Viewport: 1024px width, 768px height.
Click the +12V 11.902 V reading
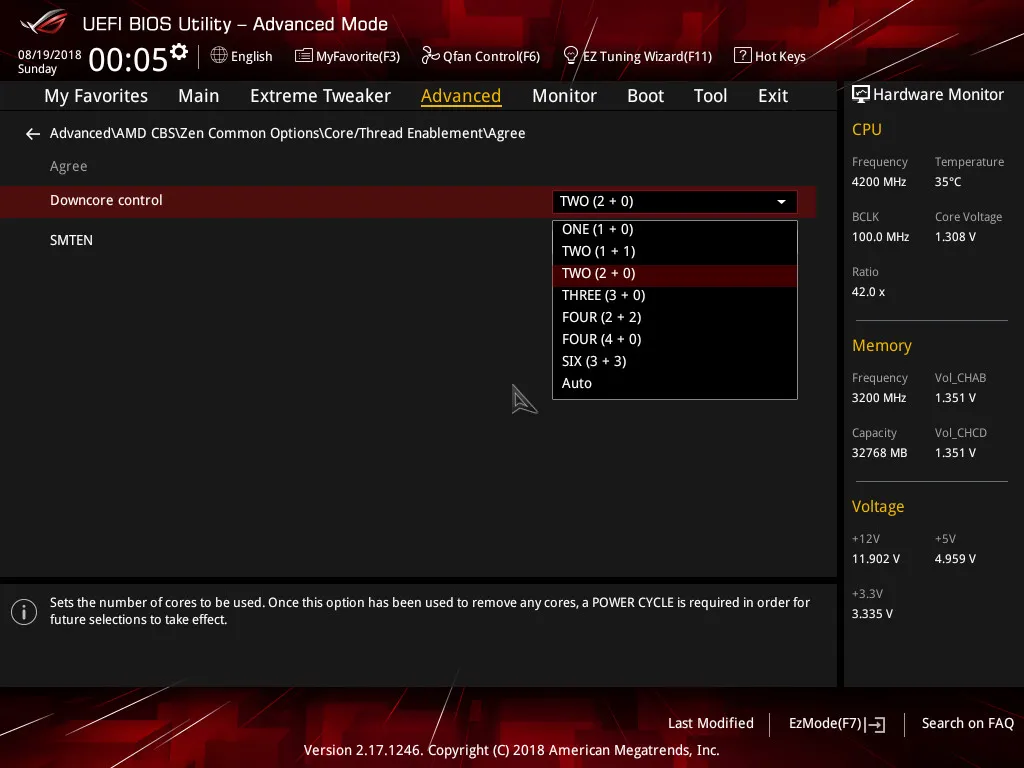coord(875,559)
